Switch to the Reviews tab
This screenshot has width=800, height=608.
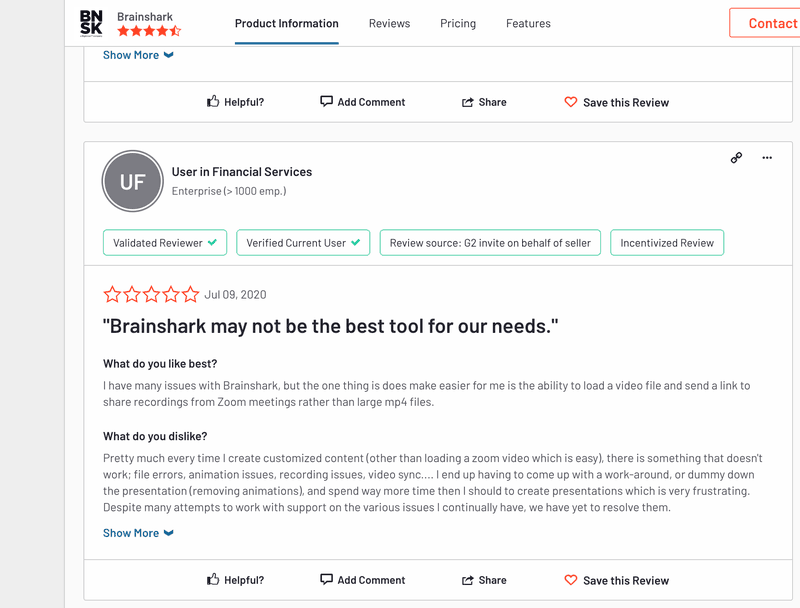pyautogui.click(x=389, y=23)
